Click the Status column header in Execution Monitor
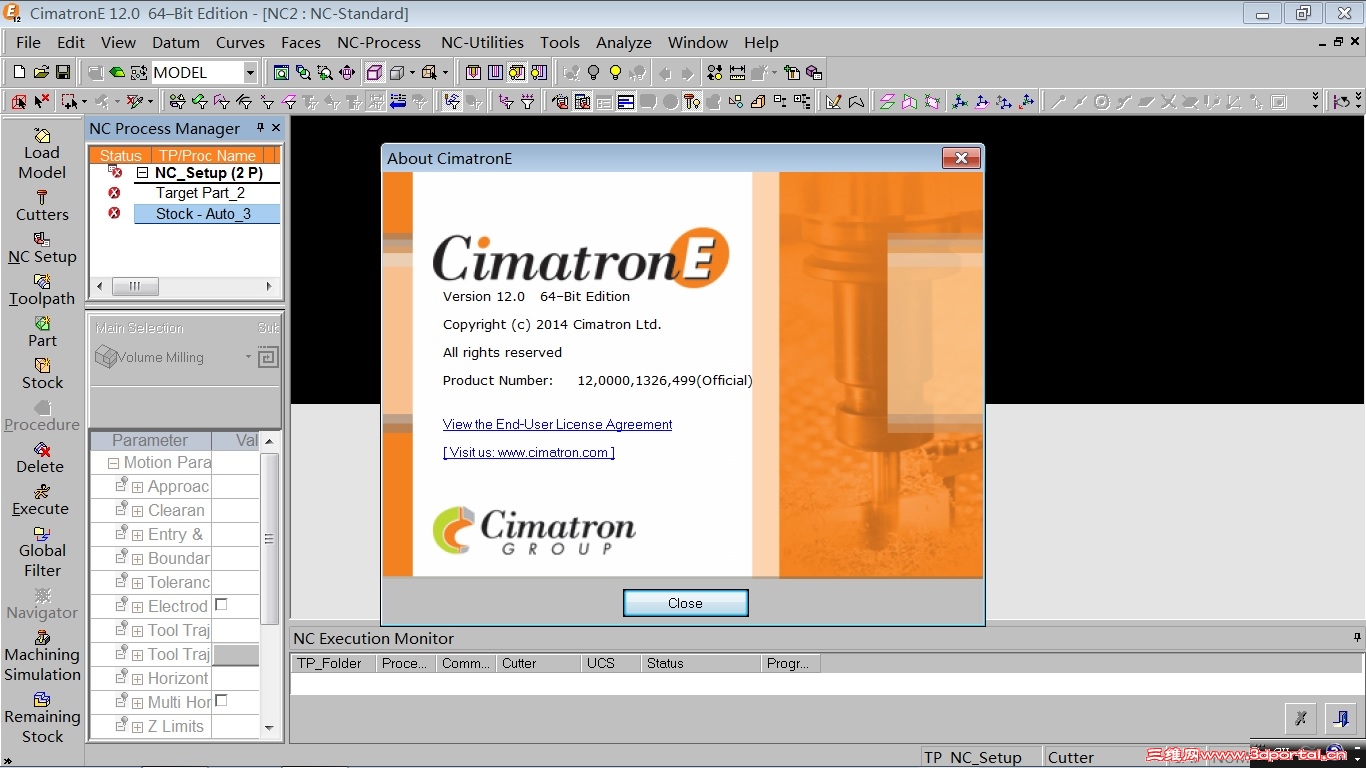1366x768 pixels. point(701,663)
